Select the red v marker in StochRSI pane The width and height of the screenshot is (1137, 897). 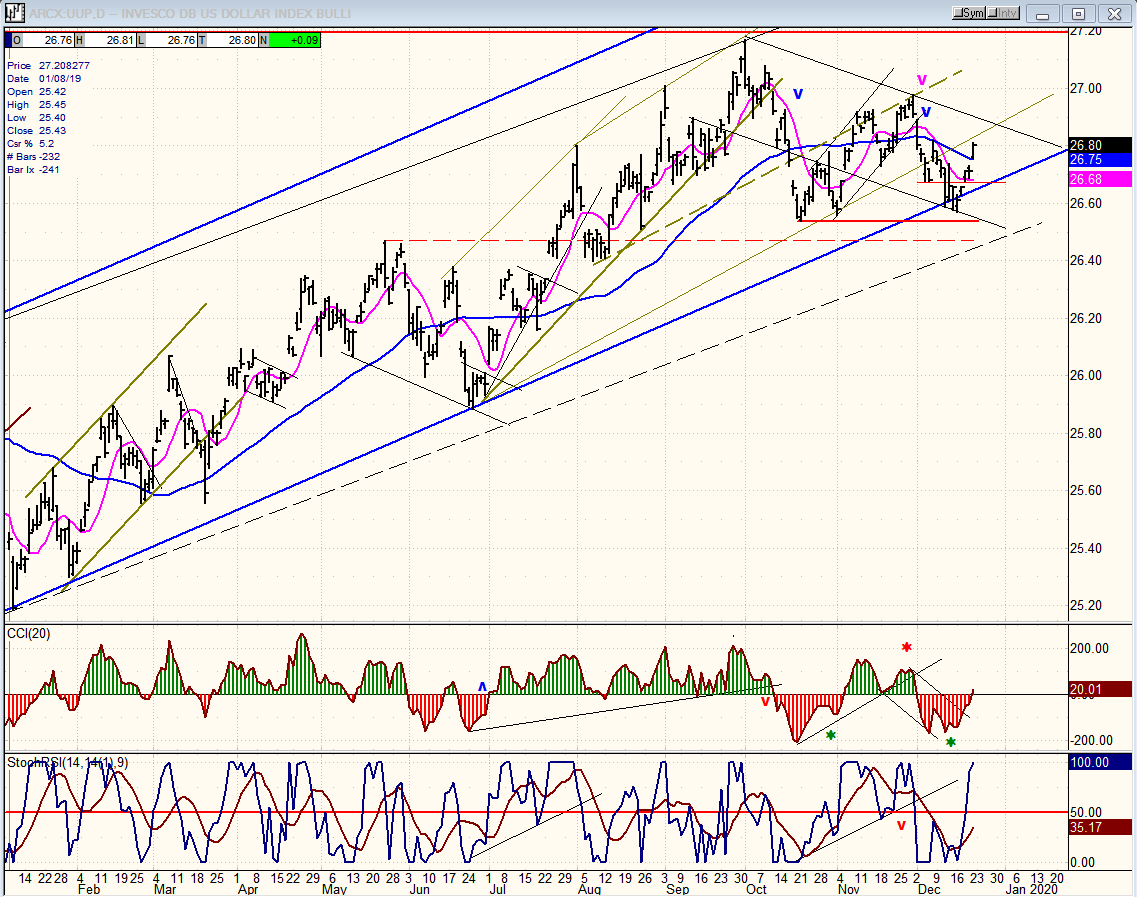point(901,826)
